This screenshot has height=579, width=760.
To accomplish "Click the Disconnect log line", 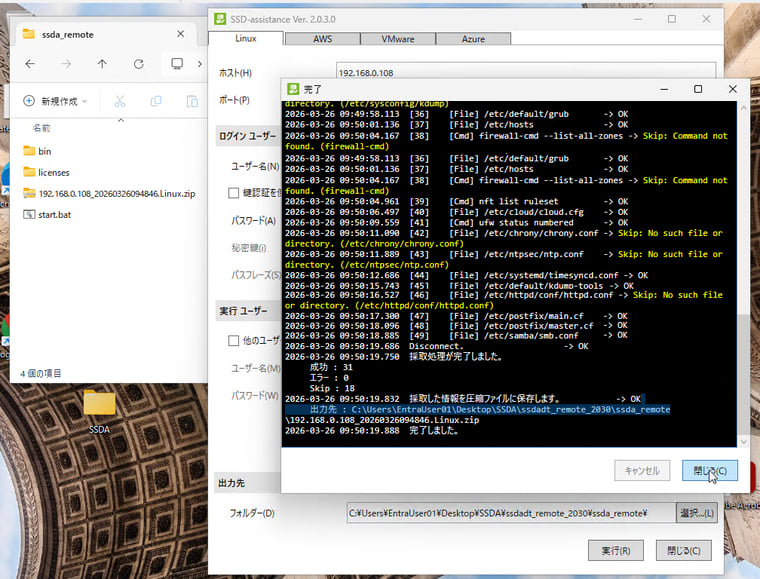I will tap(436, 346).
